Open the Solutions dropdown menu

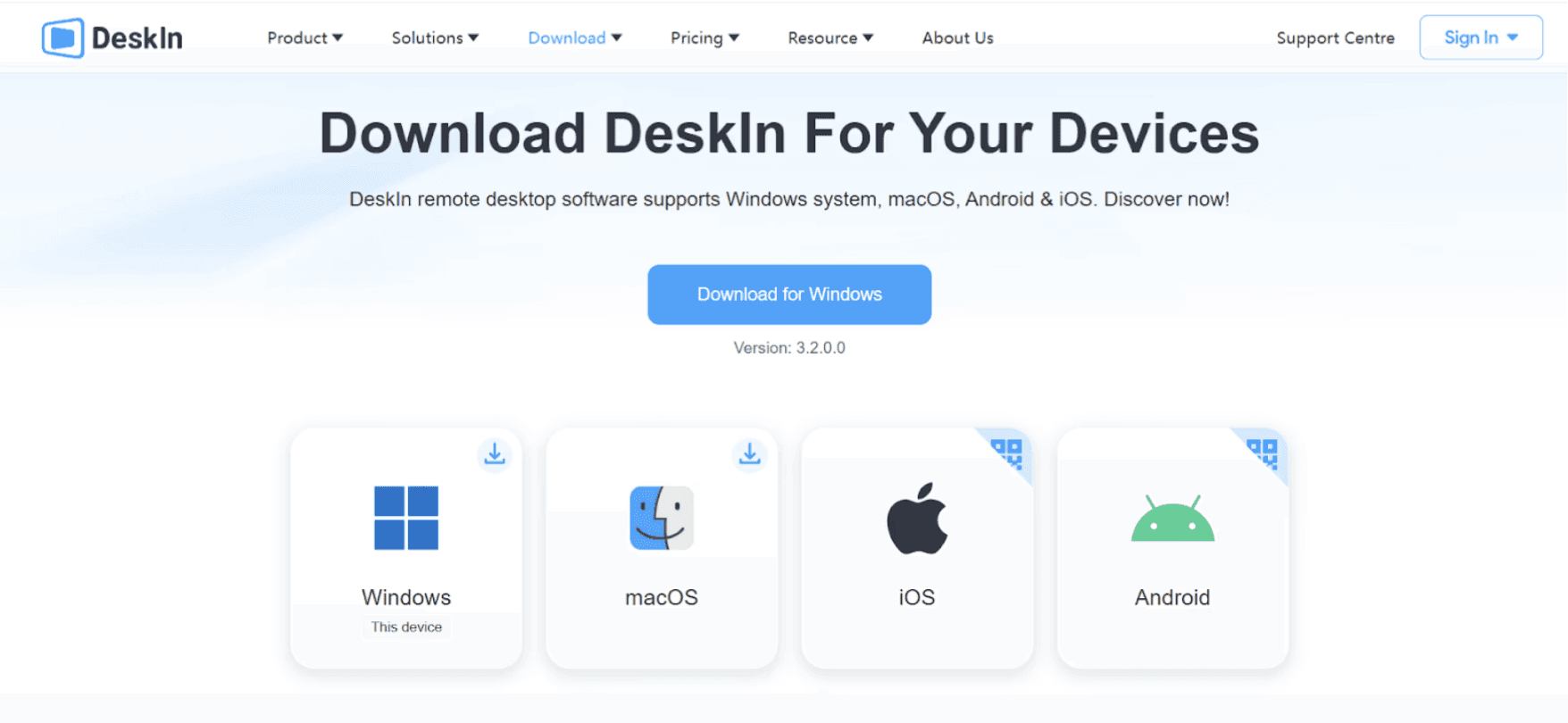(435, 37)
